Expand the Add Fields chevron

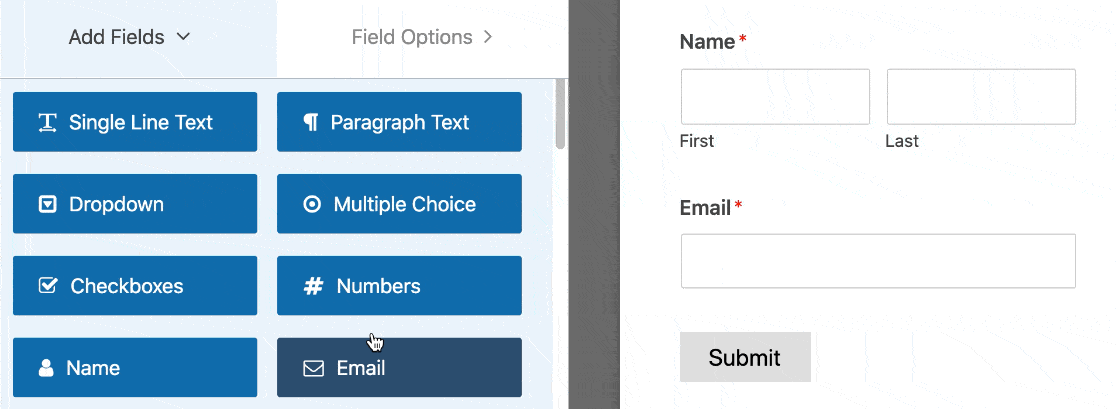tap(183, 38)
